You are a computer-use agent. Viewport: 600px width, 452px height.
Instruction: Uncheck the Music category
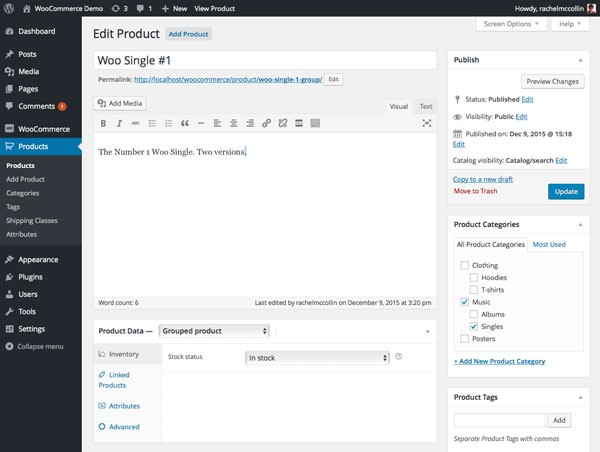pos(465,302)
